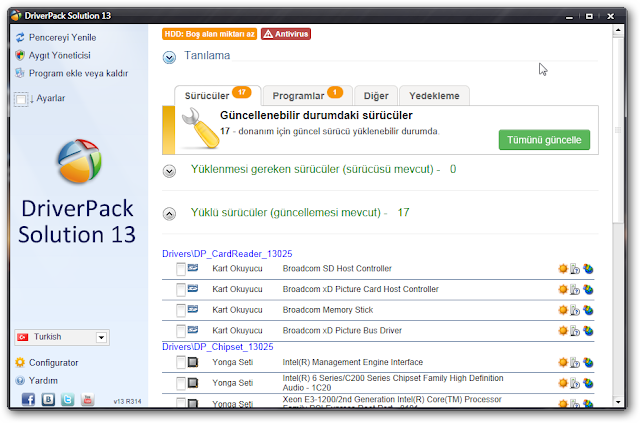The image size is (640, 423).
Task: Switch to the Sürücüler tab
Action: coord(217,96)
